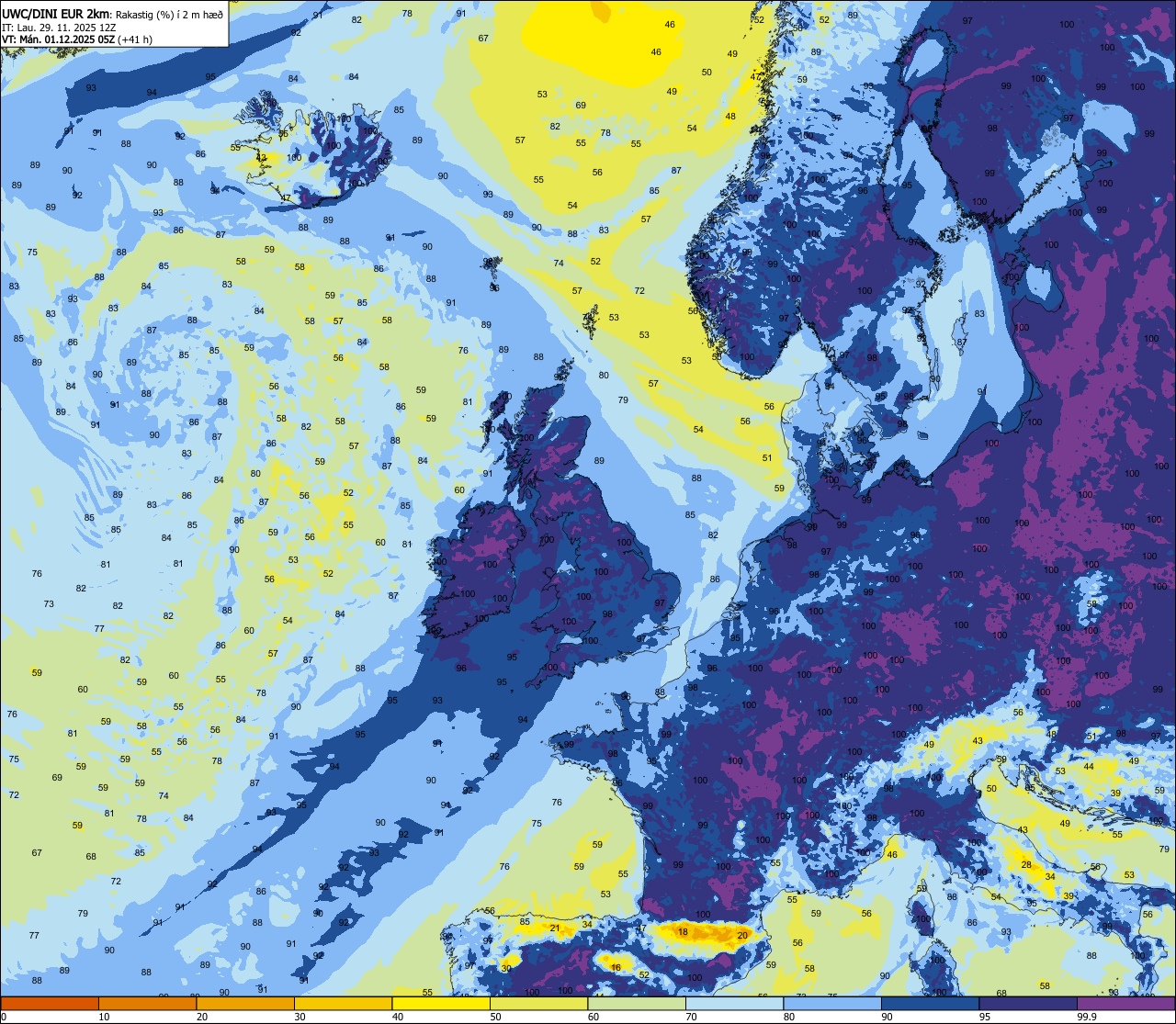Click the legend scale label 10

click(x=104, y=1017)
